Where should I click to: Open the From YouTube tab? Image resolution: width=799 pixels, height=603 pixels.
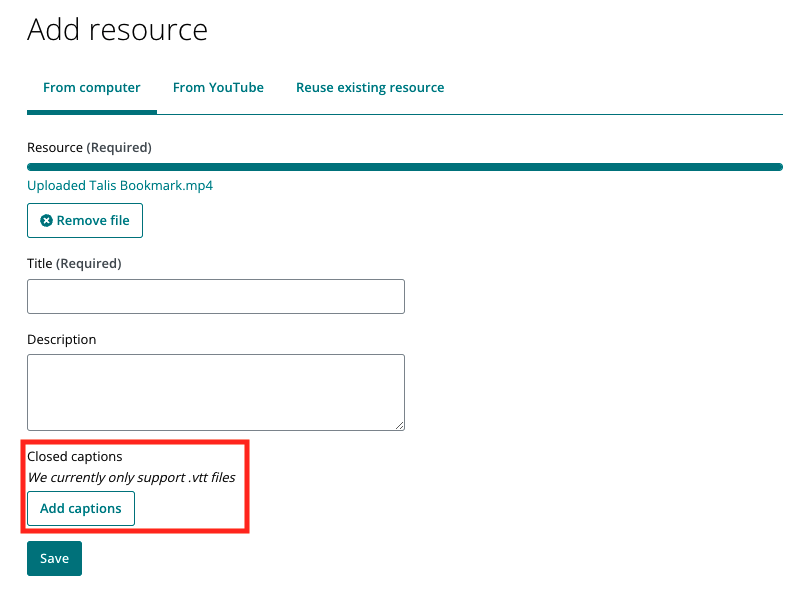pyautogui.click(x=218, y=88)
